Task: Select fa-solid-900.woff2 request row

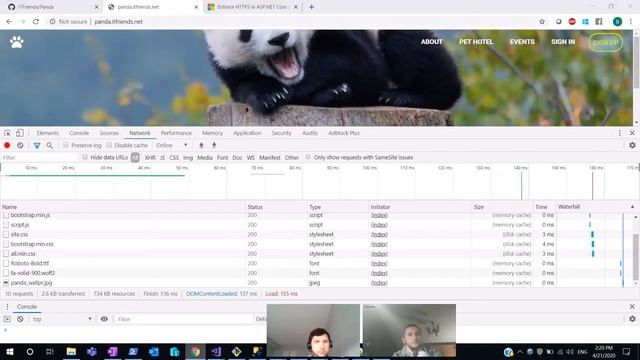Action: [278, 273]
